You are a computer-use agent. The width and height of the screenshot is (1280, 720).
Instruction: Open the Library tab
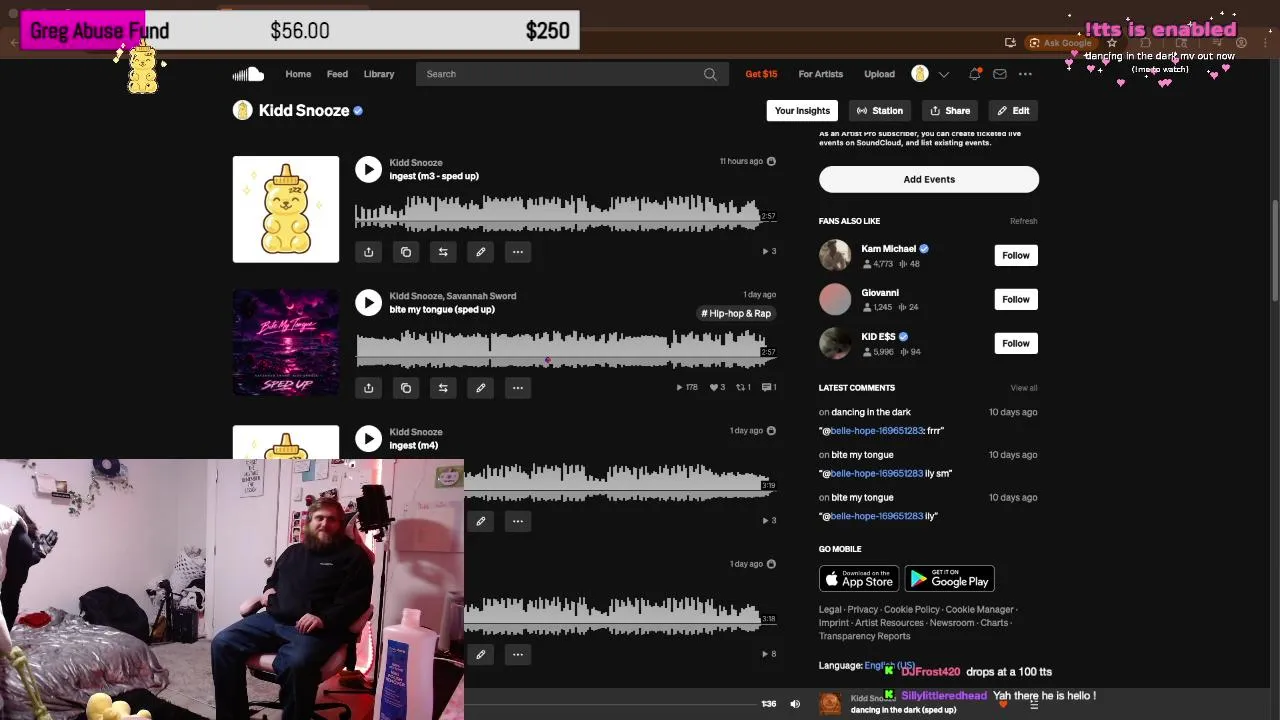click(379, 74)
